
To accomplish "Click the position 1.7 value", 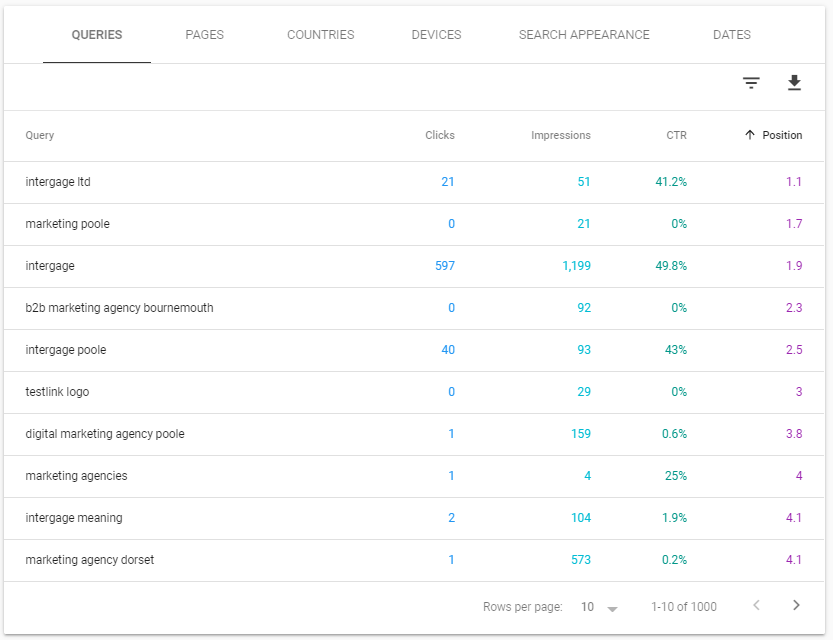I will (x=794, y=224).
